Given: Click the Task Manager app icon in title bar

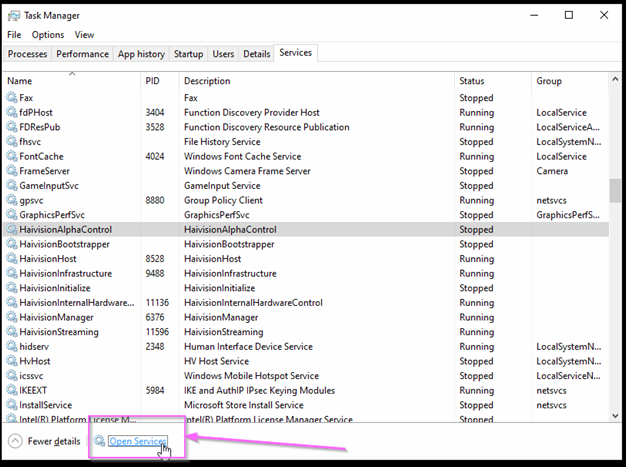Looking at the screenshot, I should click(x=14, y=15).
